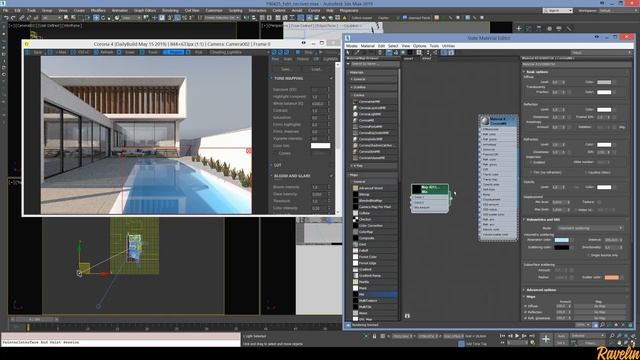Click the green Mix map node header

coord(430,189)
